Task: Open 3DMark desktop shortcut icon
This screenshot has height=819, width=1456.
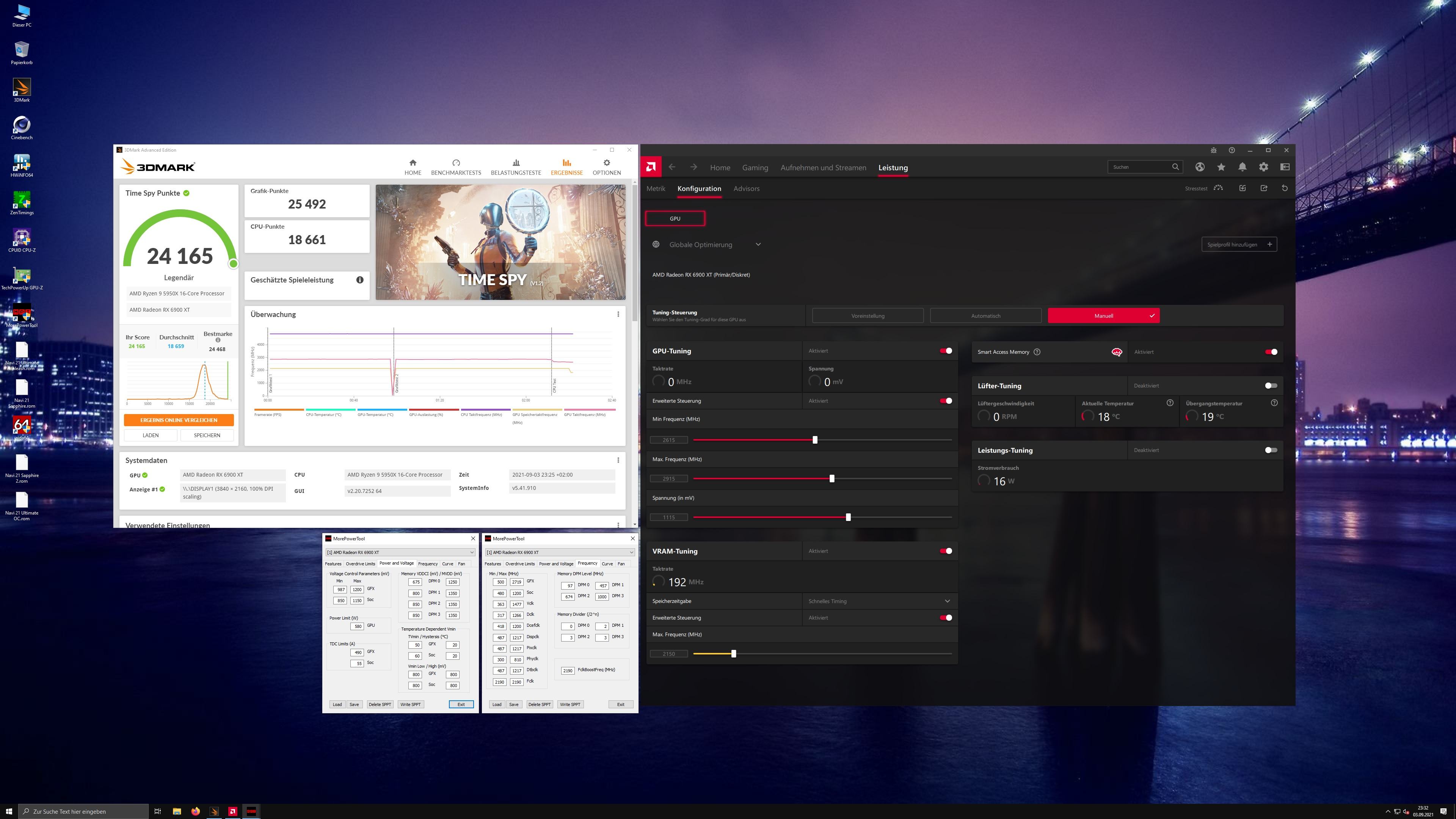Action: (22, 90)
